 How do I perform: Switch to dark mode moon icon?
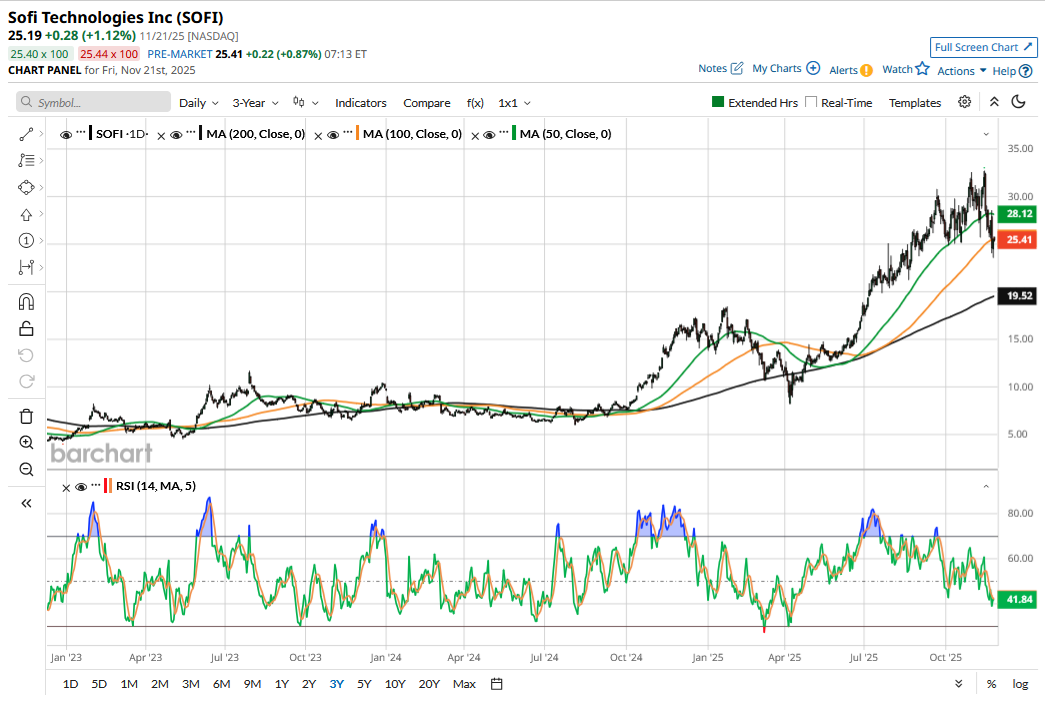1019,102
